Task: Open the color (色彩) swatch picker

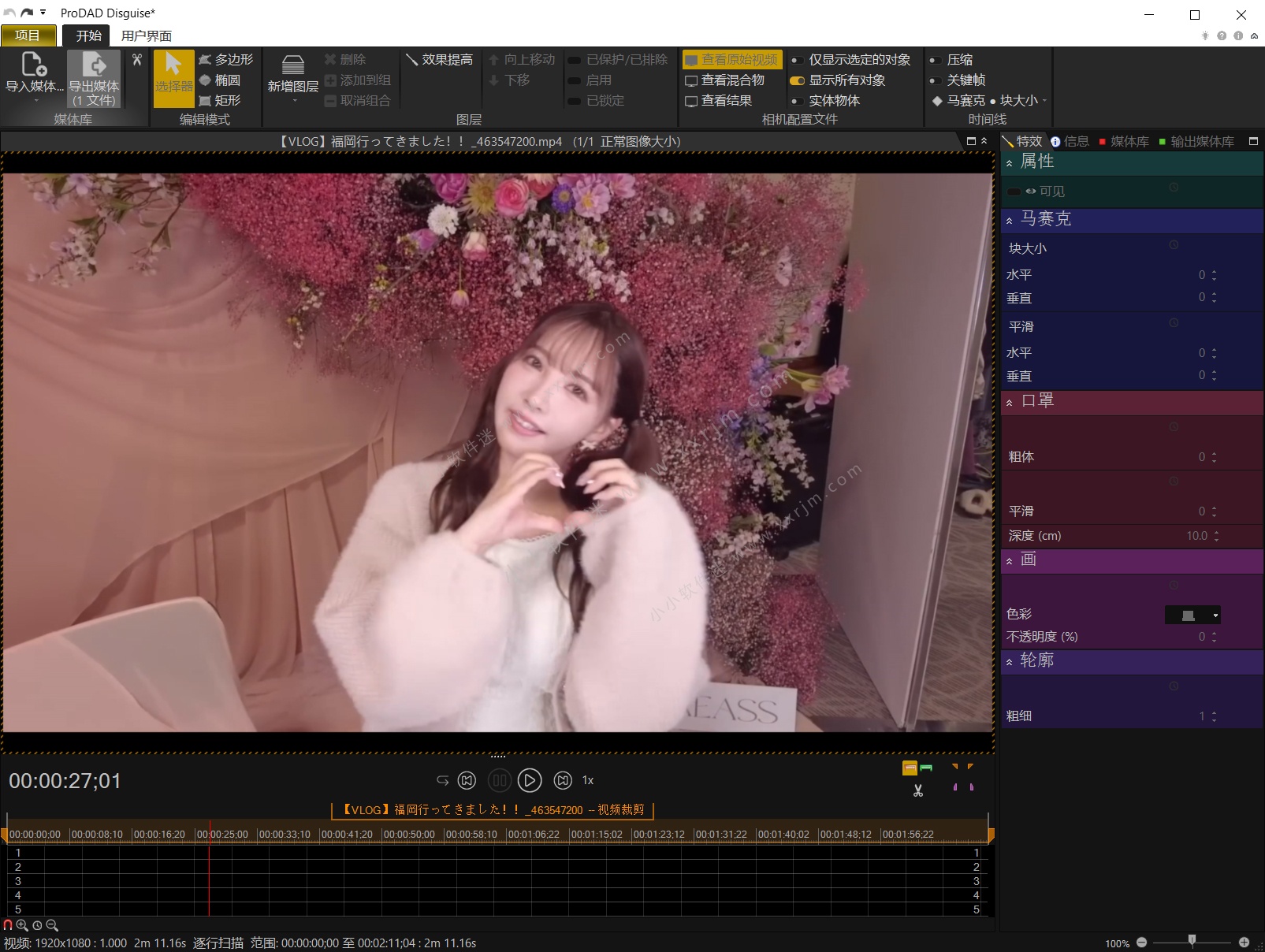Action: click(1192, 615)
